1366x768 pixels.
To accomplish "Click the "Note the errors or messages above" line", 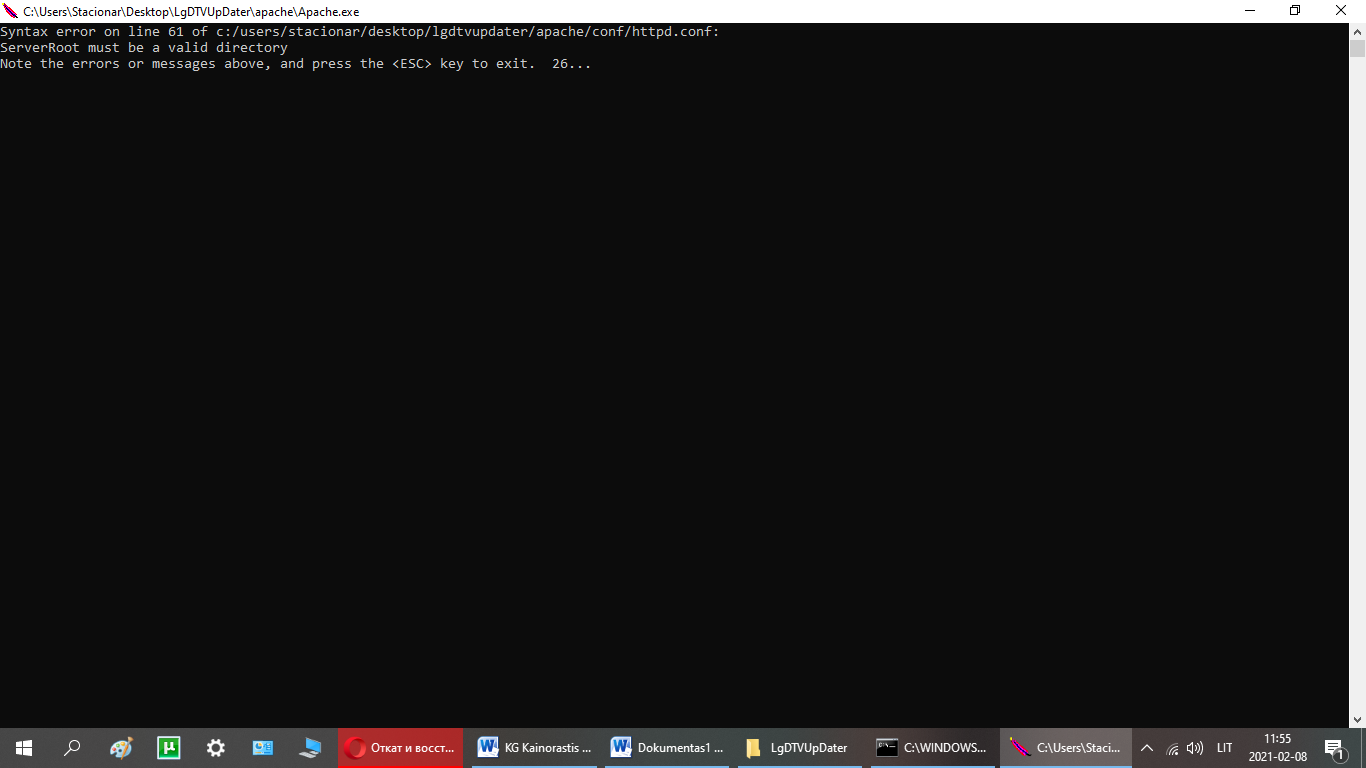I will click(x=296, y=64).
